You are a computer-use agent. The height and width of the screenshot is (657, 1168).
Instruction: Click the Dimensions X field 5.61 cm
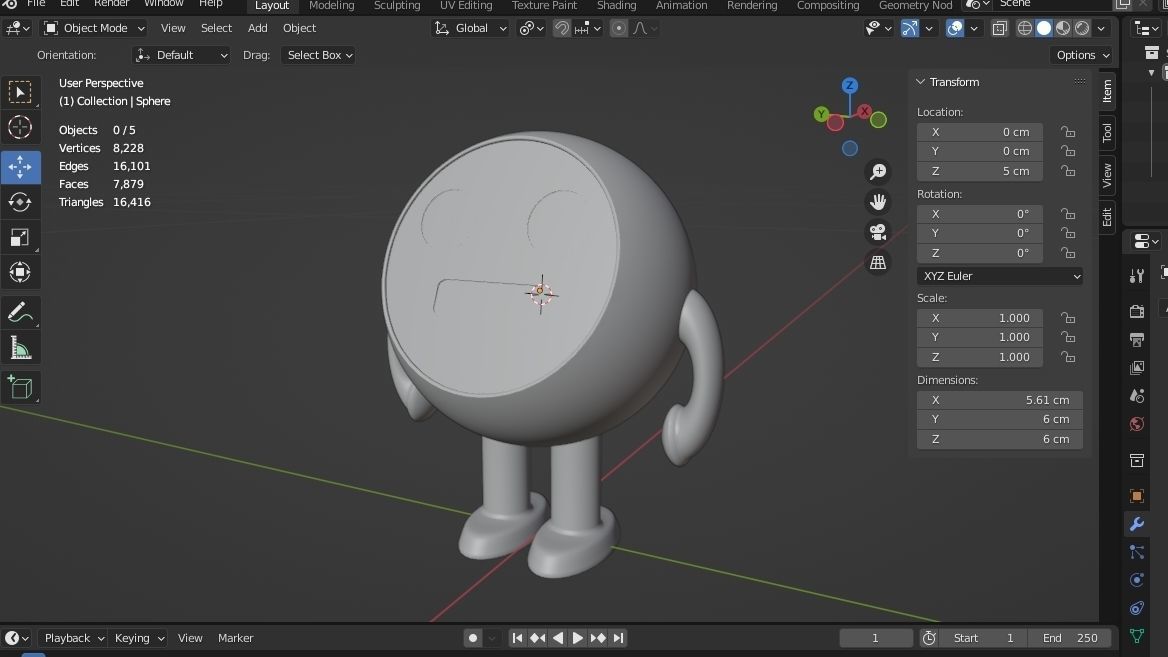[1000, 400]
